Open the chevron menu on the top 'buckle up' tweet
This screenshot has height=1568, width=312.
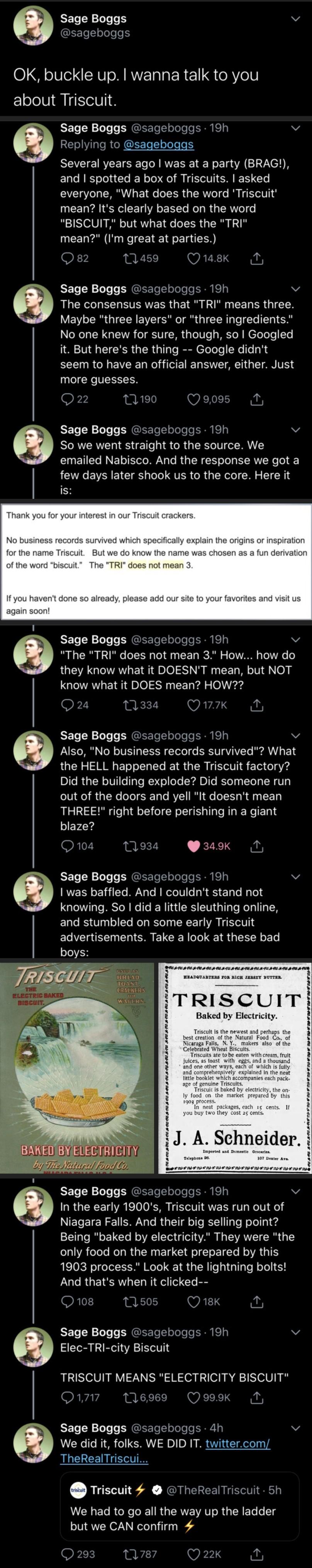[x=295, y=18]
